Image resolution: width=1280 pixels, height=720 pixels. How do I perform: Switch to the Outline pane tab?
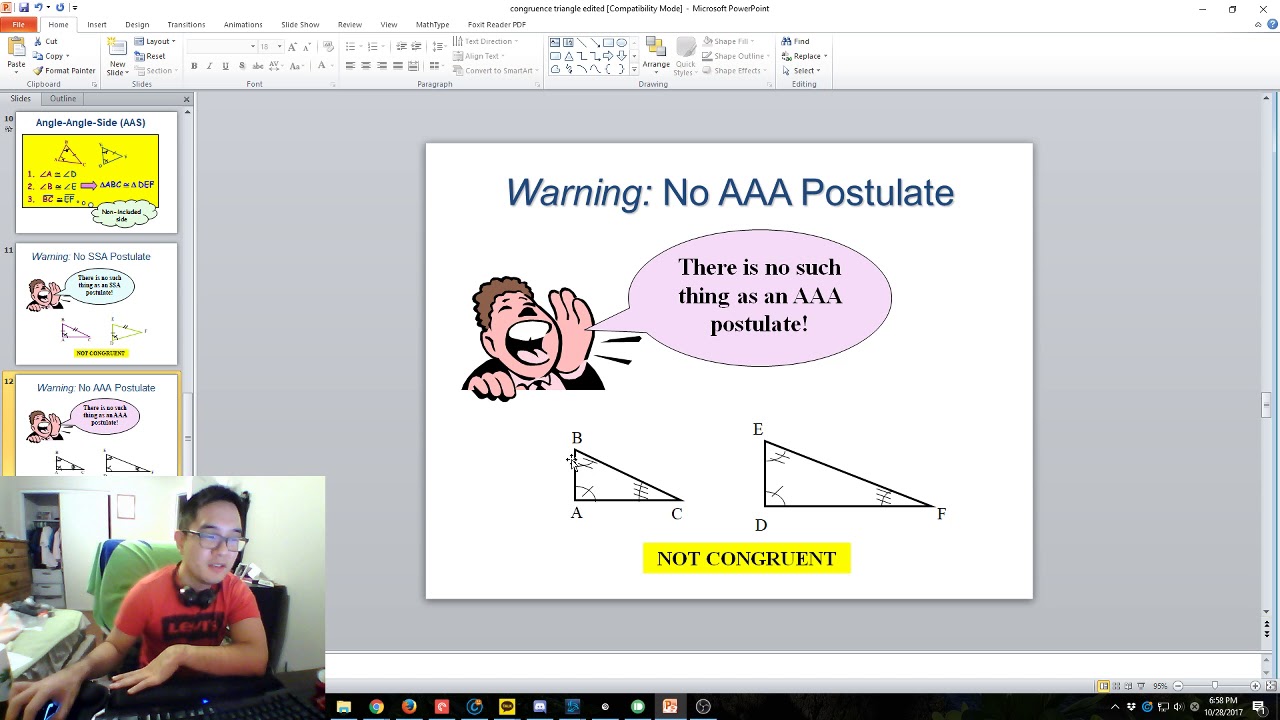click(63, 99)
